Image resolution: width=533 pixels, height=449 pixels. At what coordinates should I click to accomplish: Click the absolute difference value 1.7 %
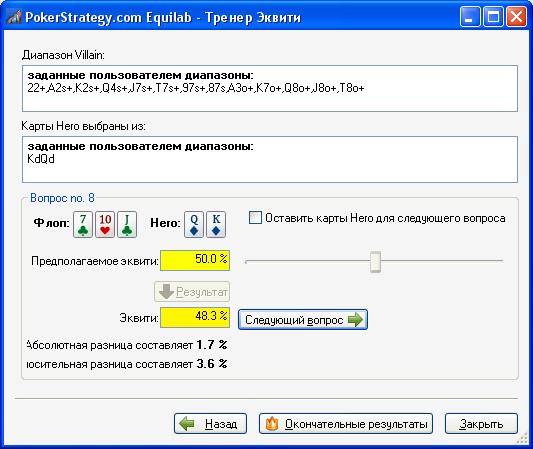point(212,345)
